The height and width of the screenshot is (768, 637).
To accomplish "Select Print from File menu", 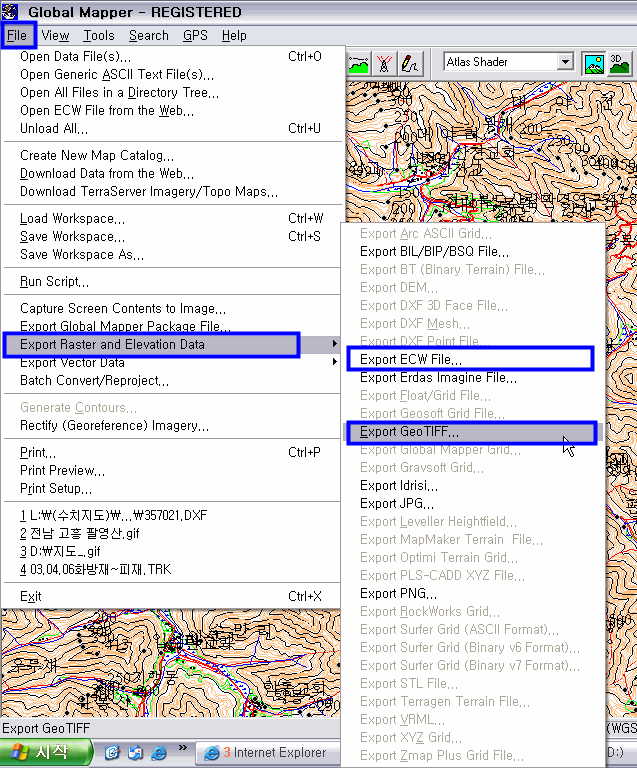I will (x=171, y=453).
